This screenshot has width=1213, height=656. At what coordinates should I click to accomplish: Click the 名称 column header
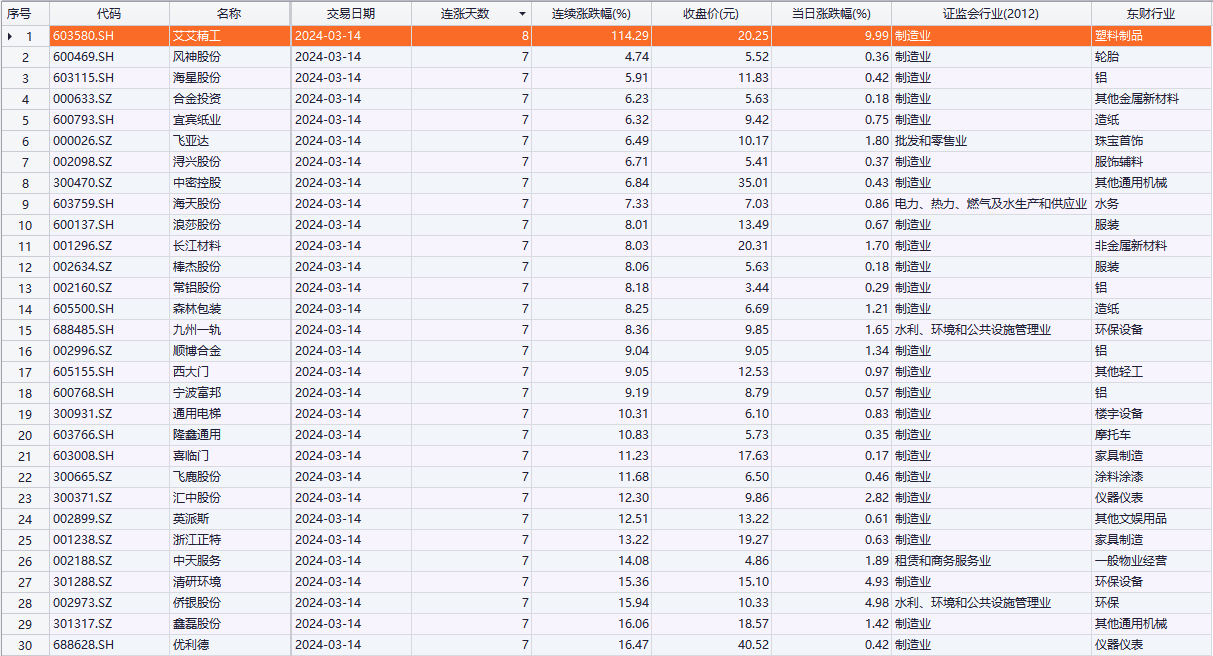click(229, 14)
